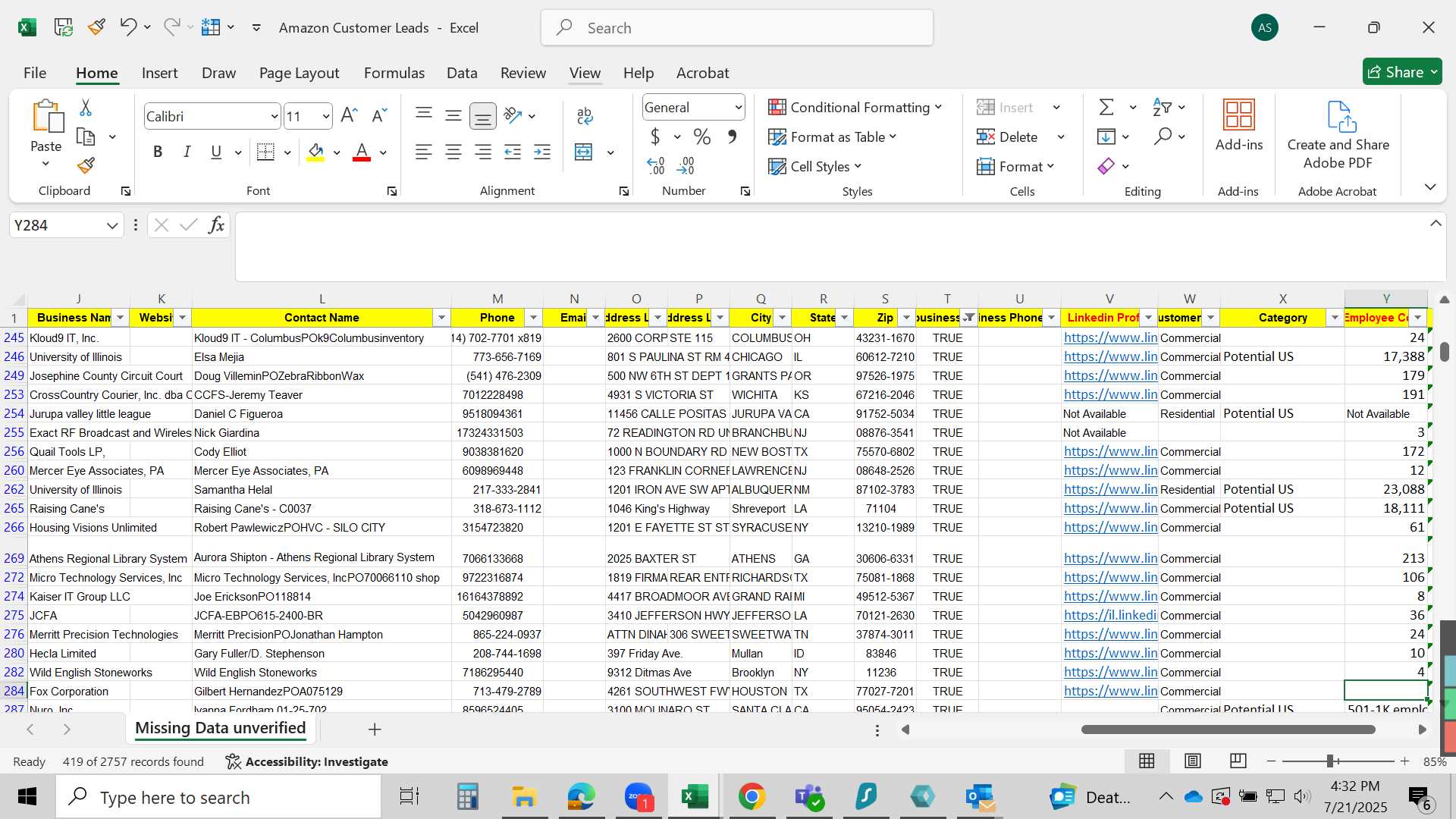
Task: Click the Fill down icon
Action: click(1106, 136)
